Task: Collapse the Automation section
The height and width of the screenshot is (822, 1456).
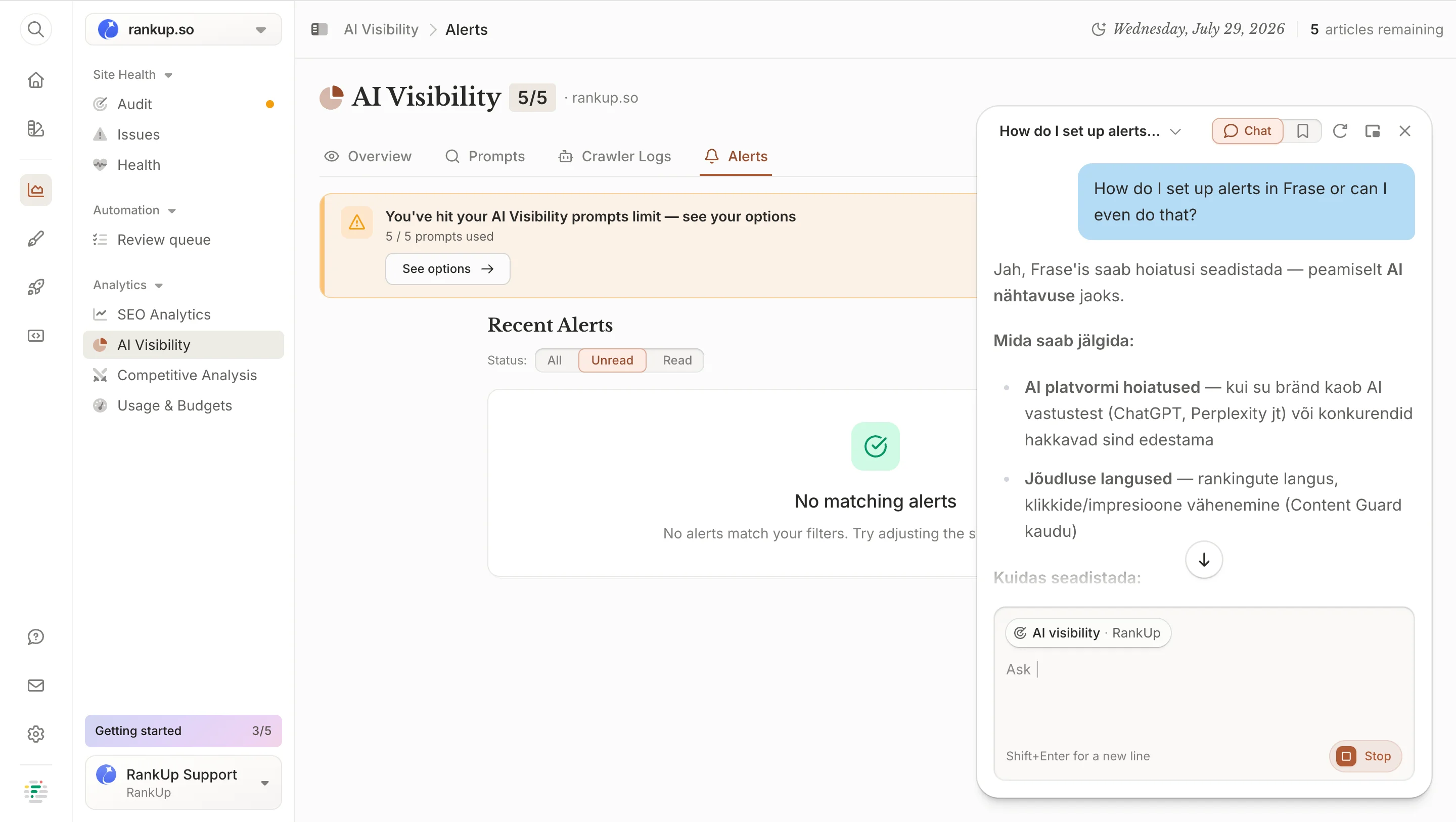Action: tap(134, 210)
